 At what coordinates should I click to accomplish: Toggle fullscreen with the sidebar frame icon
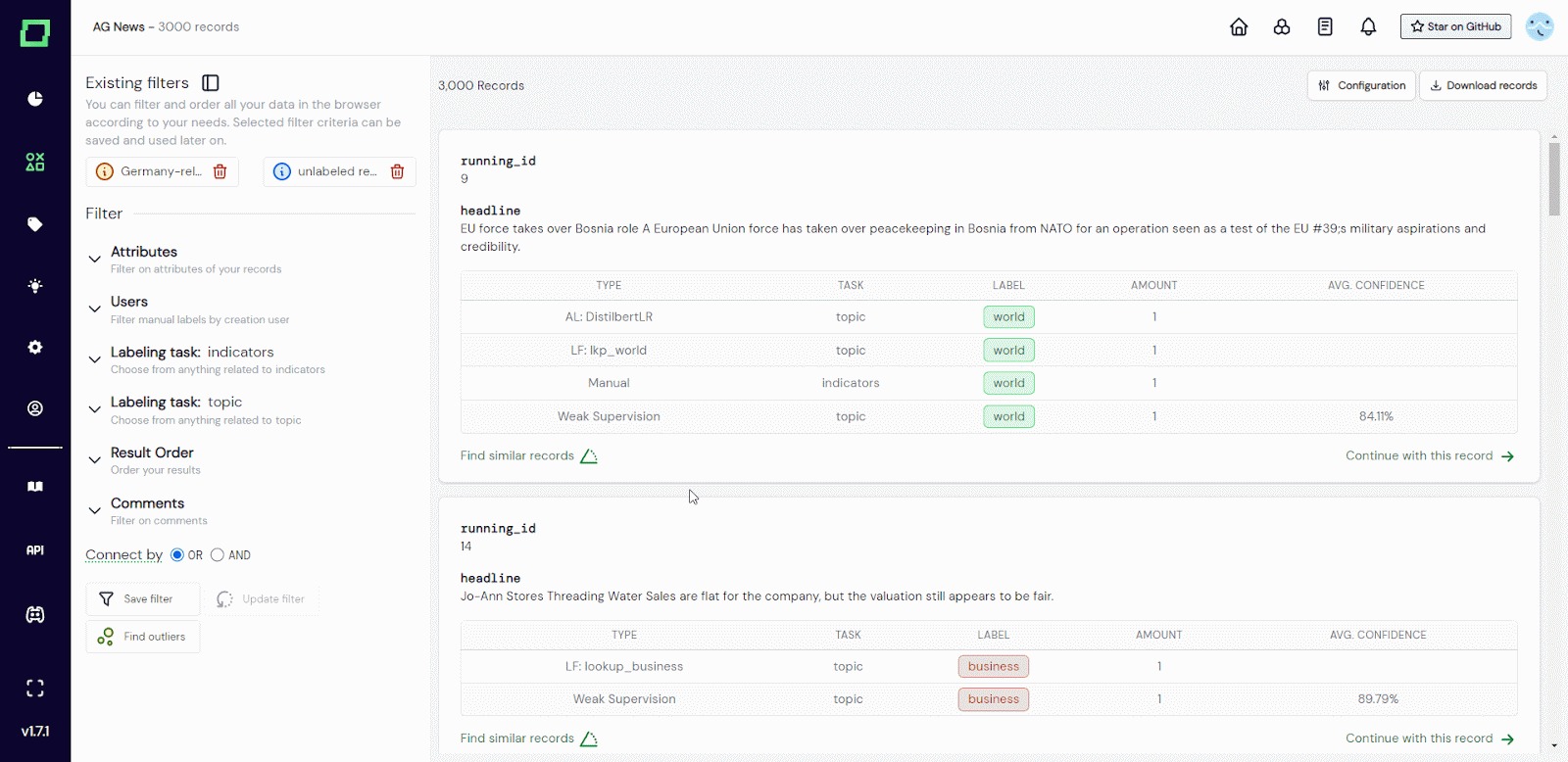(x=35, y=689)
